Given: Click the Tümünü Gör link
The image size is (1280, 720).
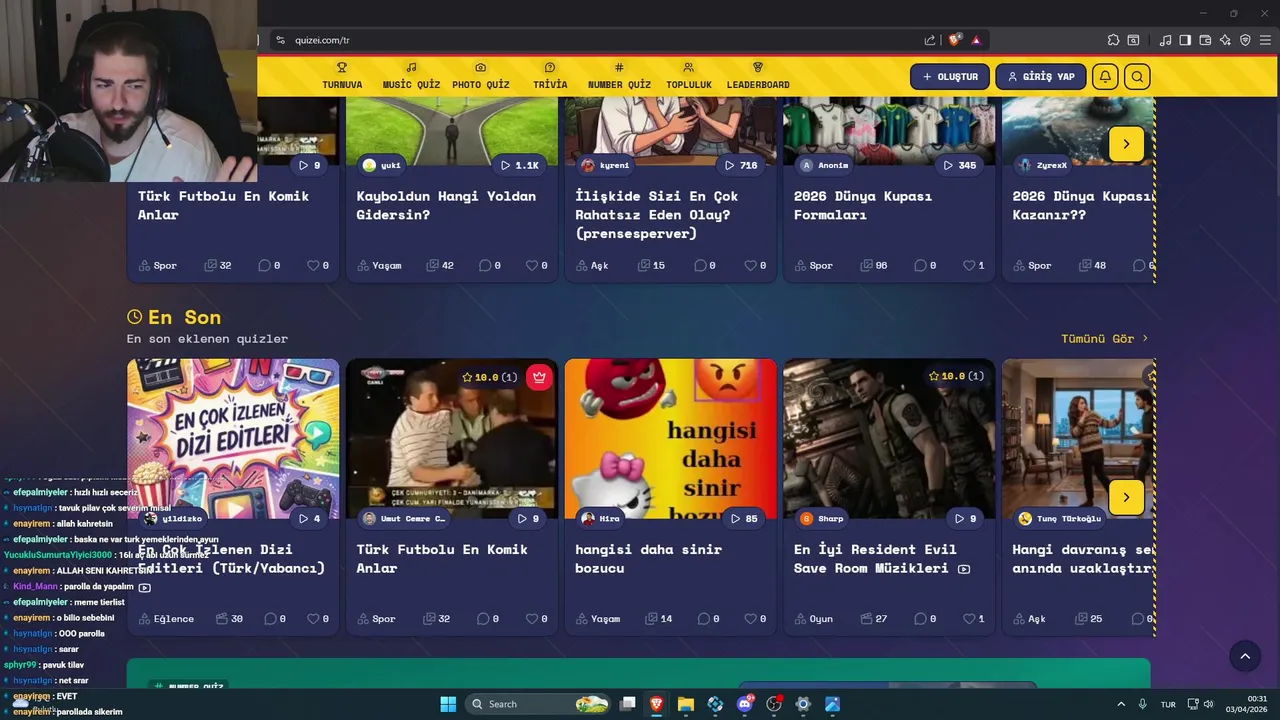Looking at the screenshot, I should coord(1105,338).
